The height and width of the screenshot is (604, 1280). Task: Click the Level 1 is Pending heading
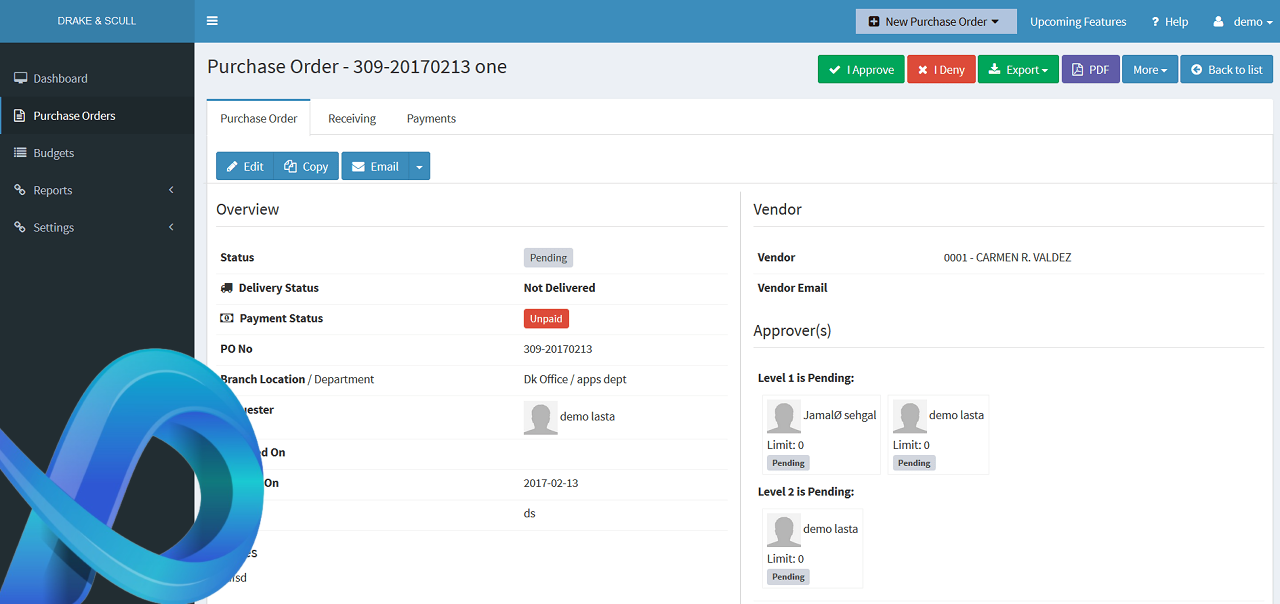806,378
